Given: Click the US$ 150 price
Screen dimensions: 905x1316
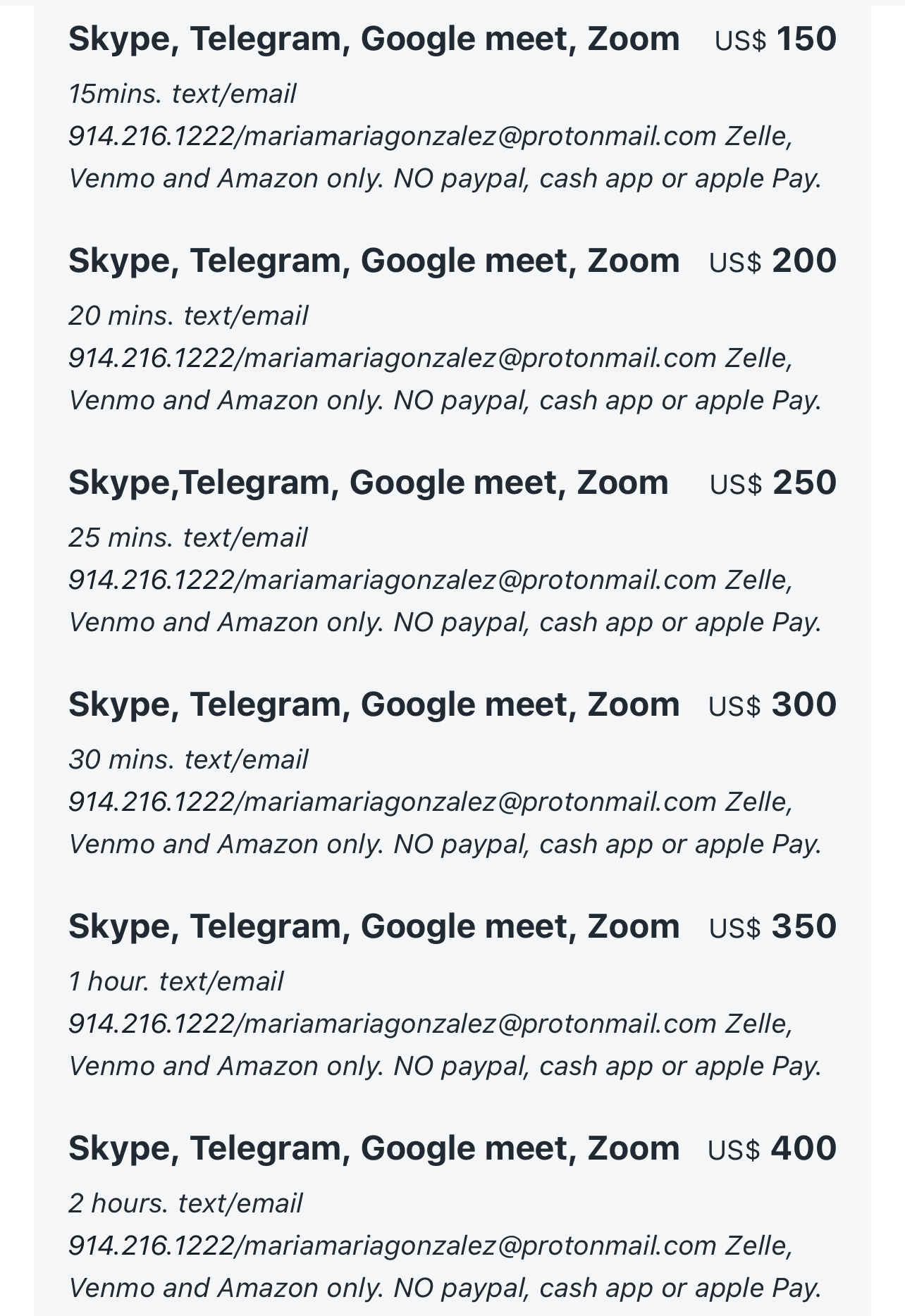Looking at the screenshot, I should [x=775, y=39].
